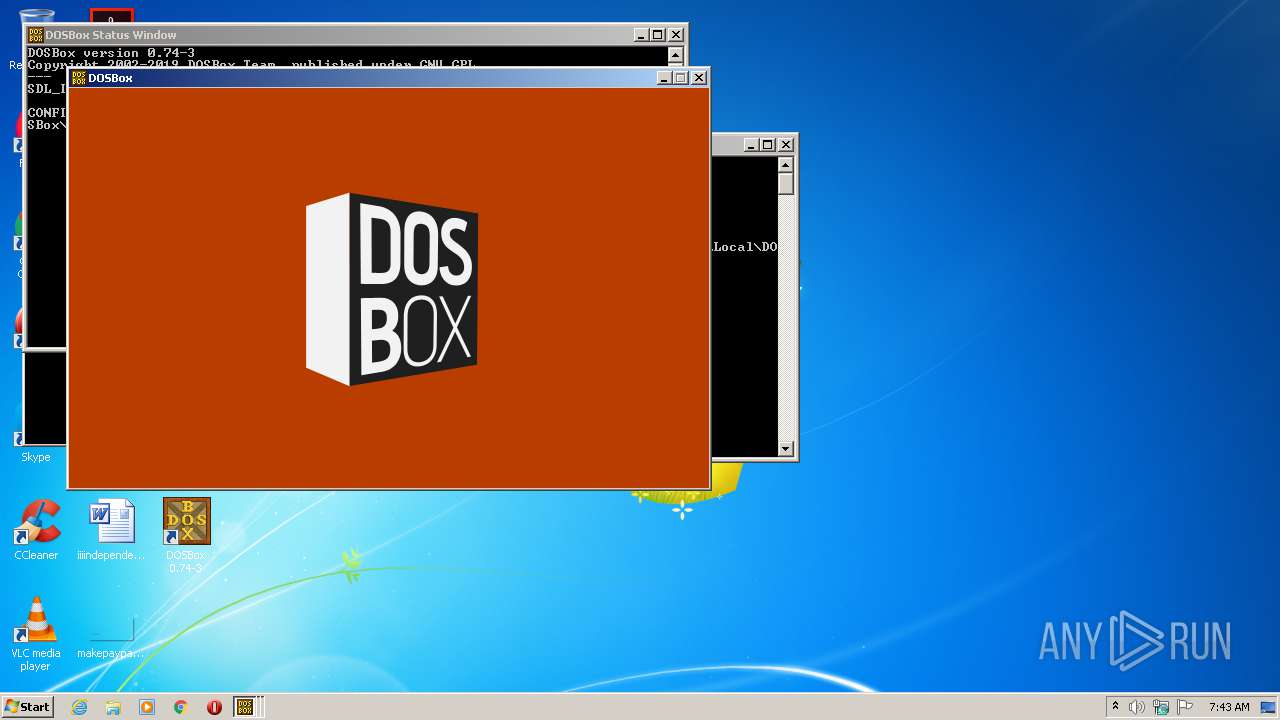Image resolution: width=1280 pixels, height=720 pixels.
Task: Select the VLC media player desktop icon
Action: (36, 633)
